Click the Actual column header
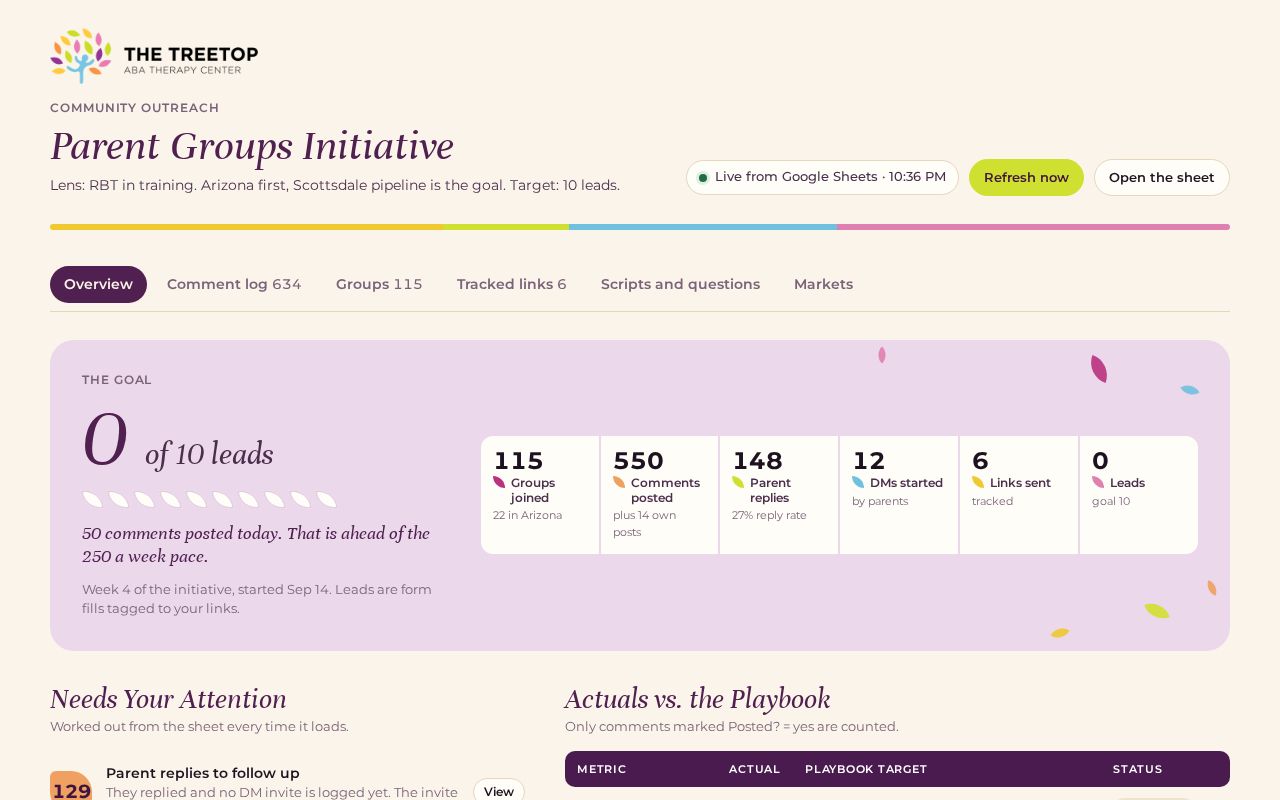Viewport: 1280px width, 800px height. (x=754, y=769)
